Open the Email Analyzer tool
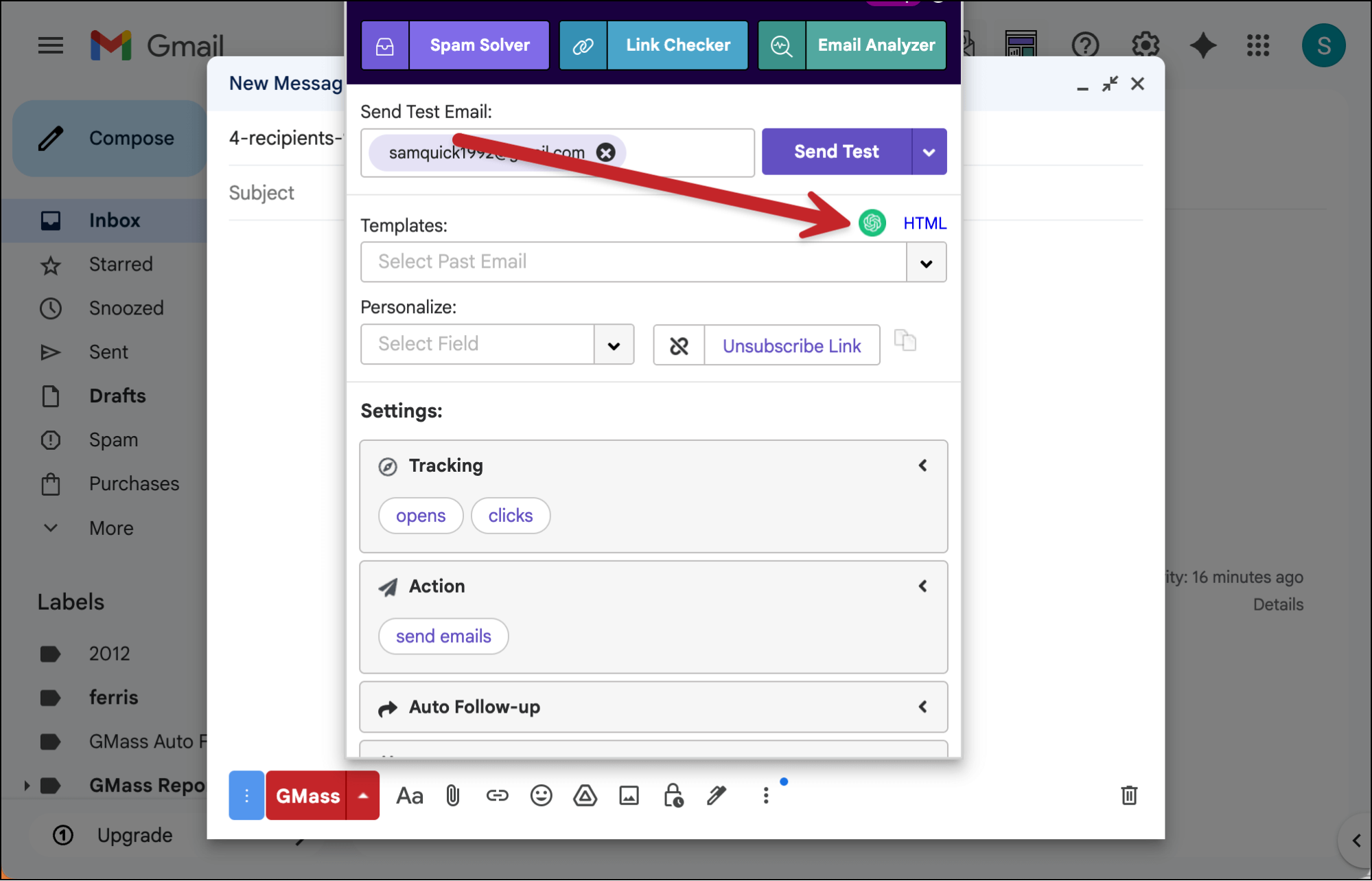The height and width of the screenshot is (881, 1372). [x=876, y=45]
